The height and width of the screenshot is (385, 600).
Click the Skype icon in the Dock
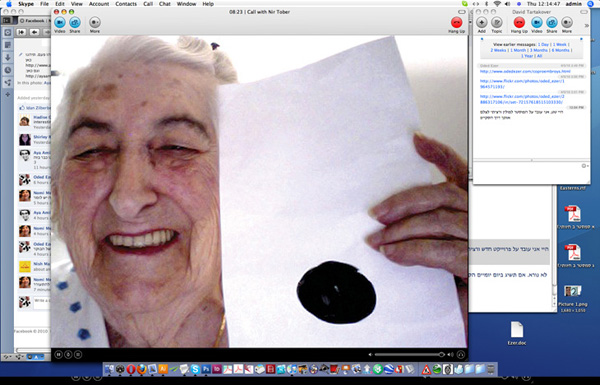click(x=195, y=369)
